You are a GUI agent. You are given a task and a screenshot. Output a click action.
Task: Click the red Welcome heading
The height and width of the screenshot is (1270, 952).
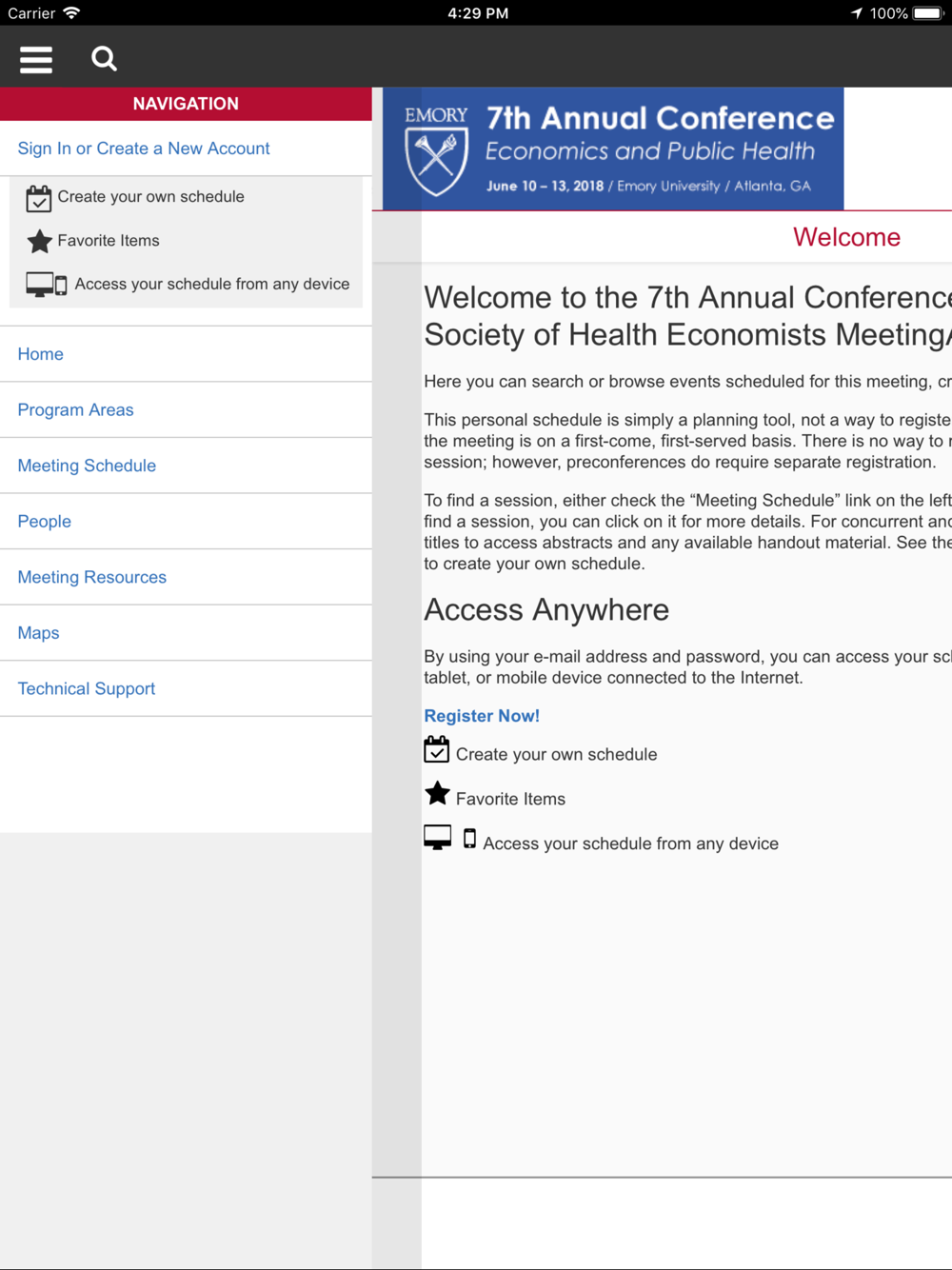click(x=846, y=237)
